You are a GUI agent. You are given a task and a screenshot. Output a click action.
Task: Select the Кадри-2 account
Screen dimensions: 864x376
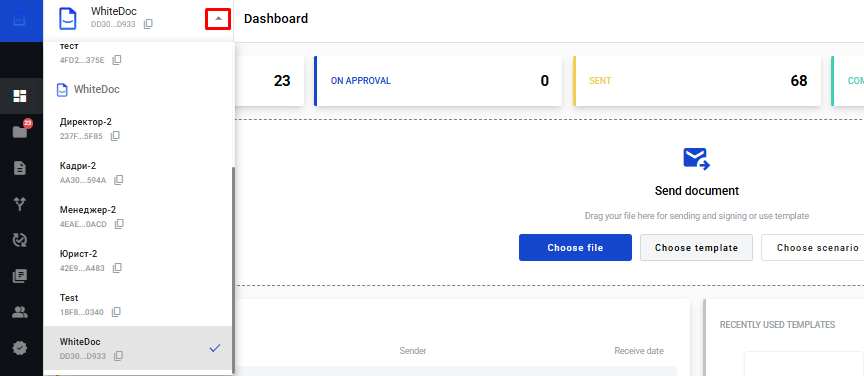click(x=138, y=171)
